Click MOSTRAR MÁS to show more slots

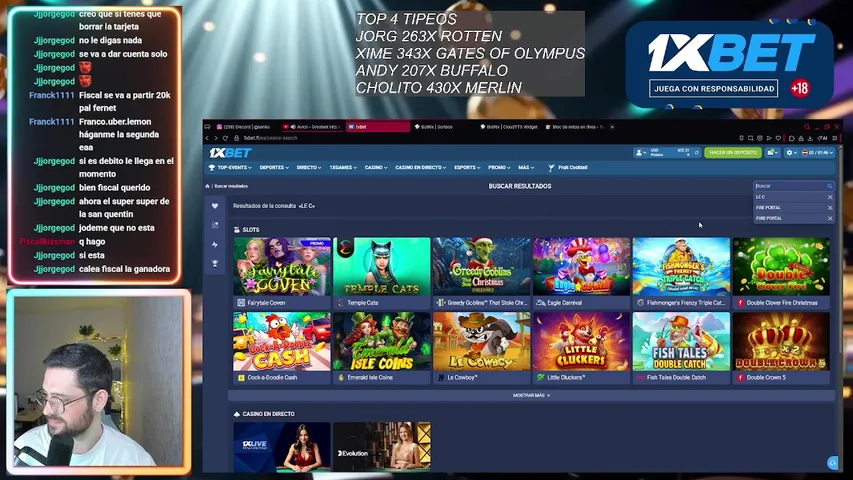[531, 396]
